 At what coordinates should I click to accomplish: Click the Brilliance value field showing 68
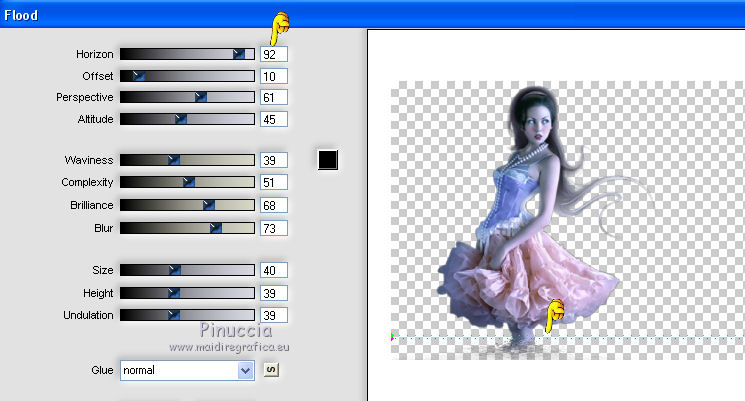pos(274,205)
